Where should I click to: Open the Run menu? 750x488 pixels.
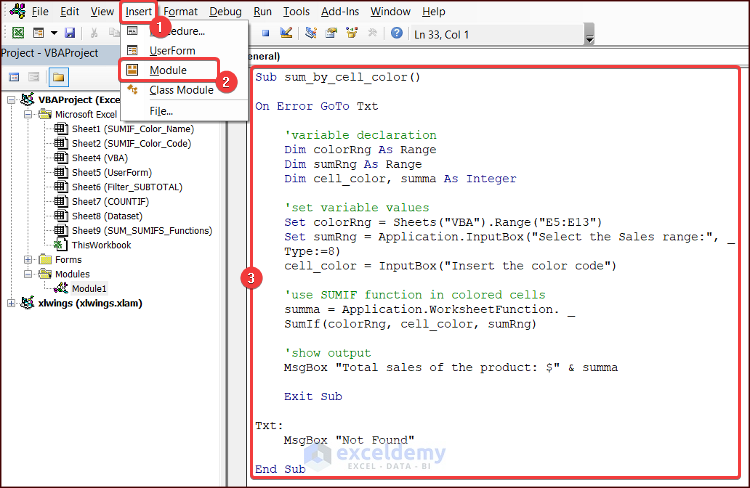[x=263, y=11]
